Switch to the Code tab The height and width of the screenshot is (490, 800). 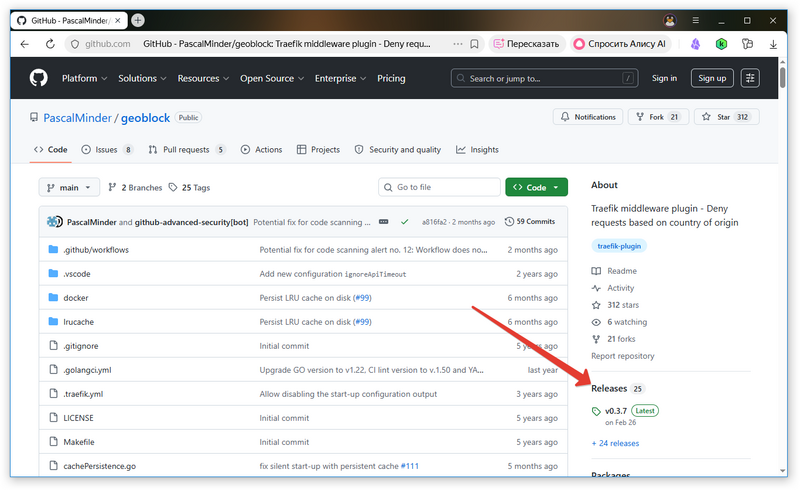pyautogui.click(x=51, y=150)
